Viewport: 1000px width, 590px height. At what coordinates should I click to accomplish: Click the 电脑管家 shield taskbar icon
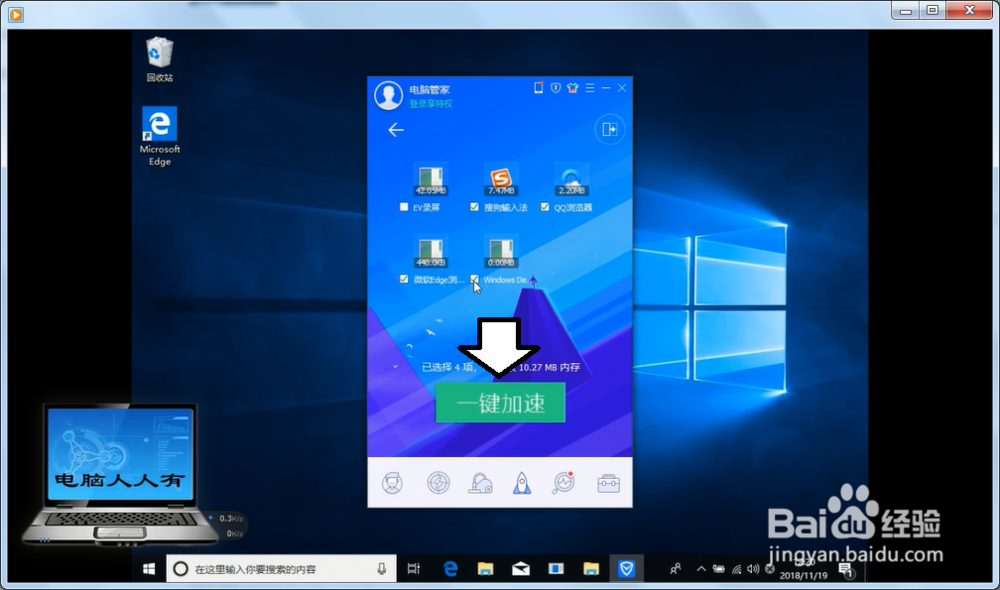(626, 569)
